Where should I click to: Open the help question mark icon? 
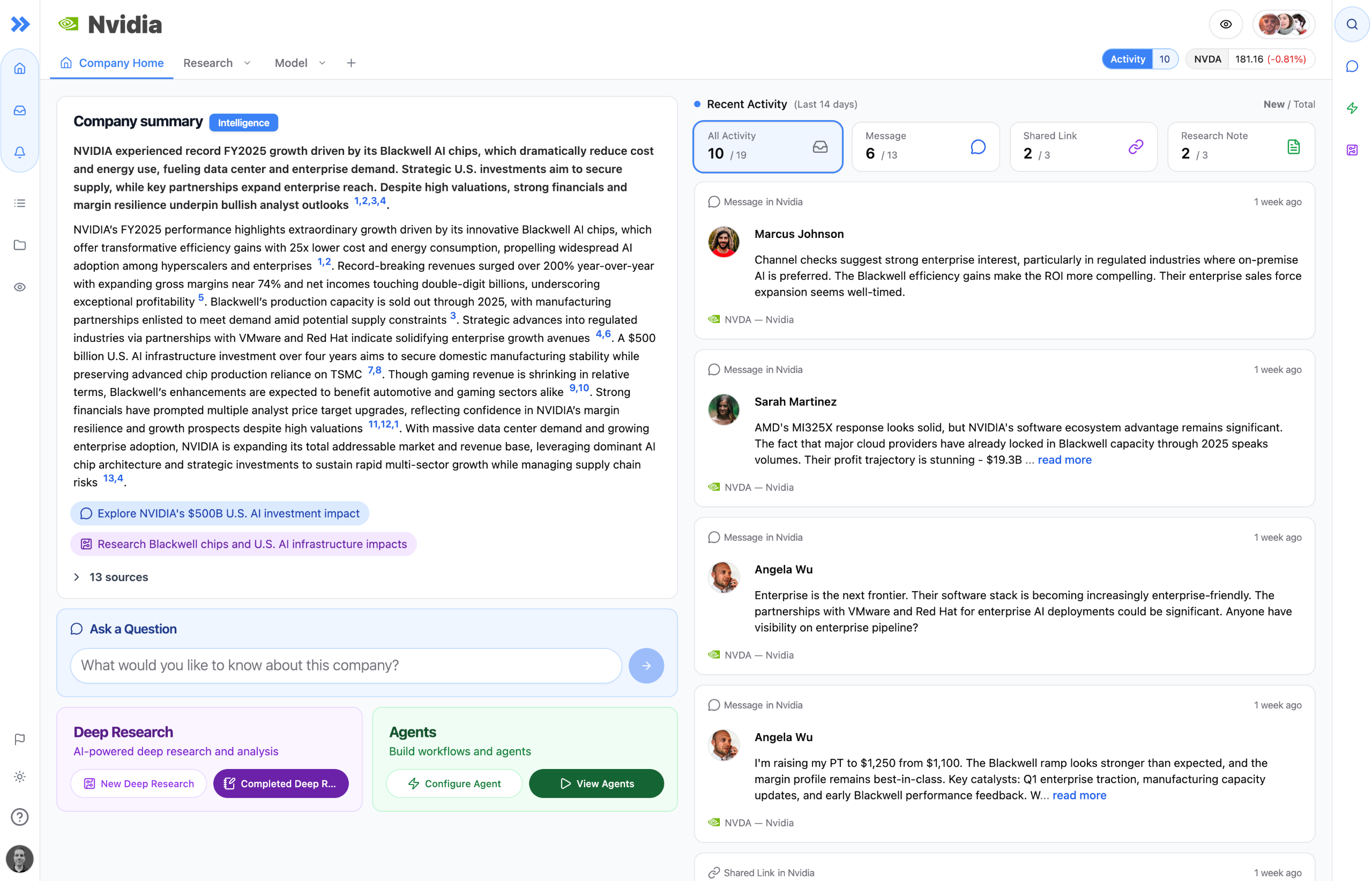[19, 816]
